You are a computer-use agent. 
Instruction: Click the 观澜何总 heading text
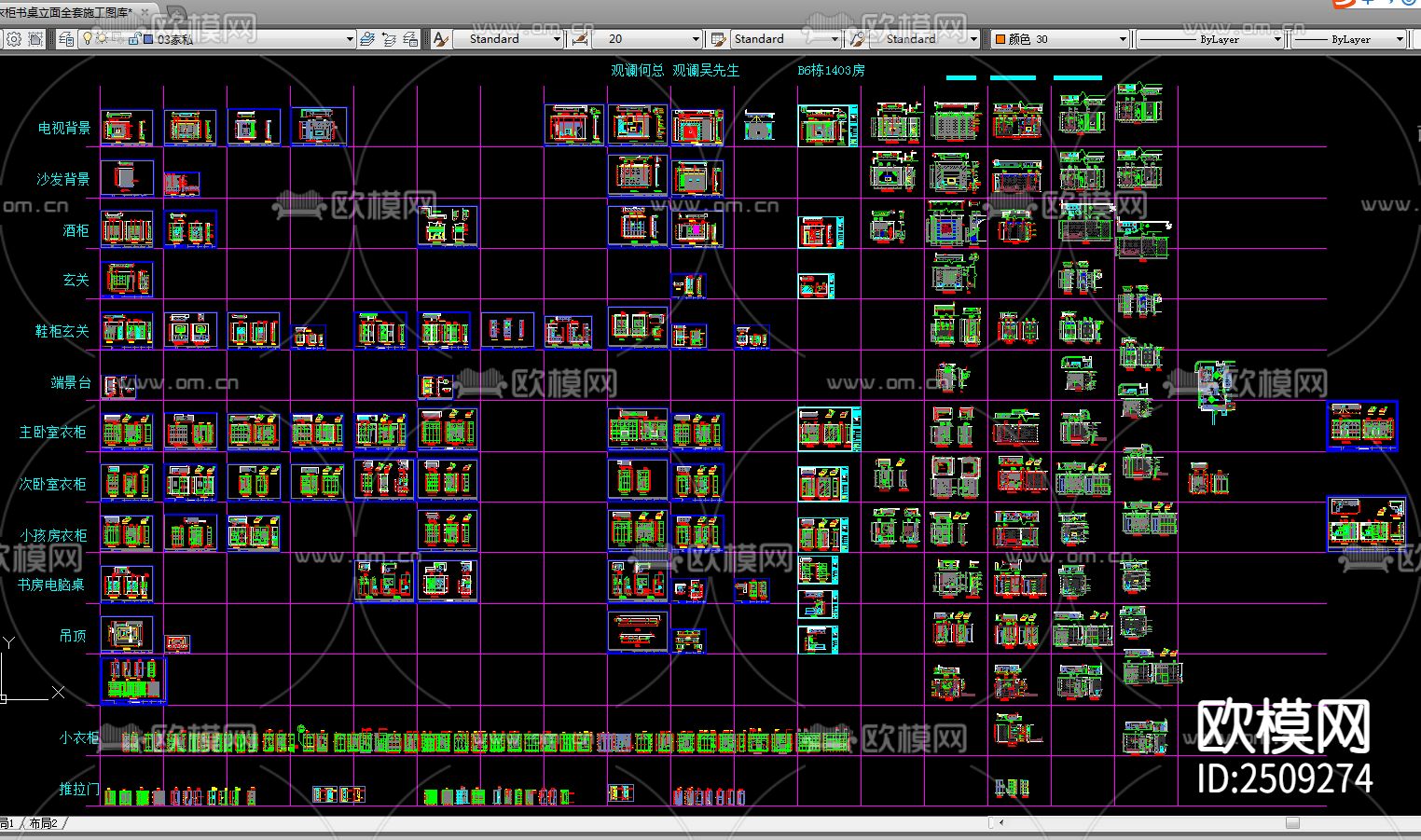point(638,71)
